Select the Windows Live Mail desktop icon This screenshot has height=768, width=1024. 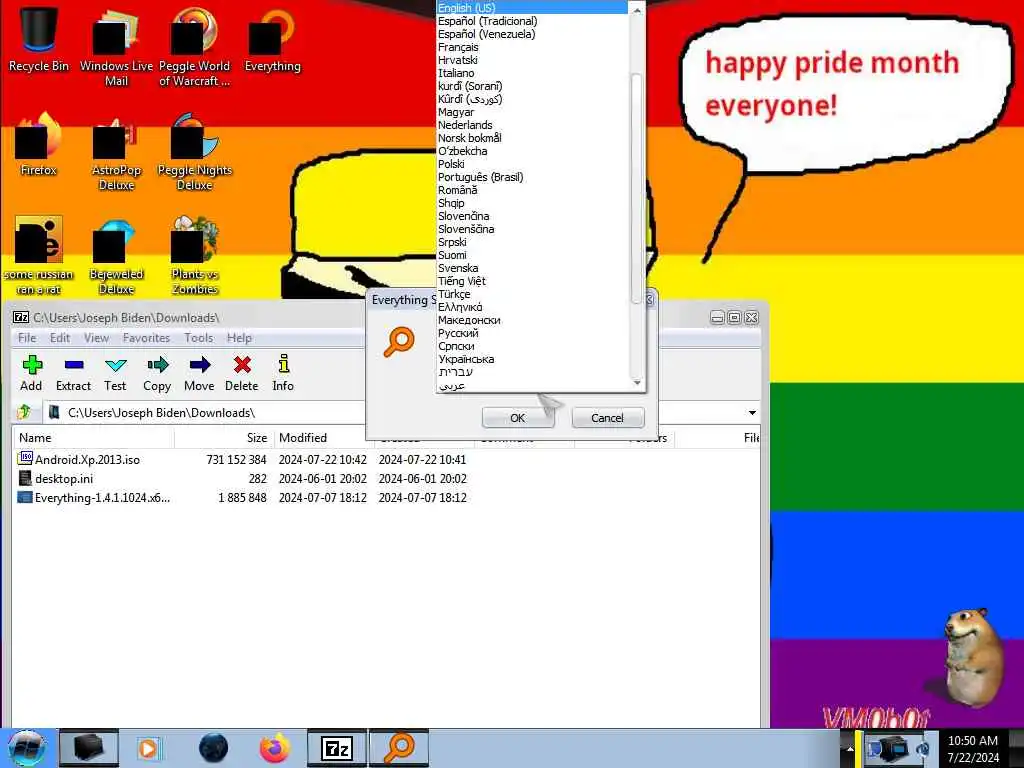pyautogui.click(x=116, y=47)
